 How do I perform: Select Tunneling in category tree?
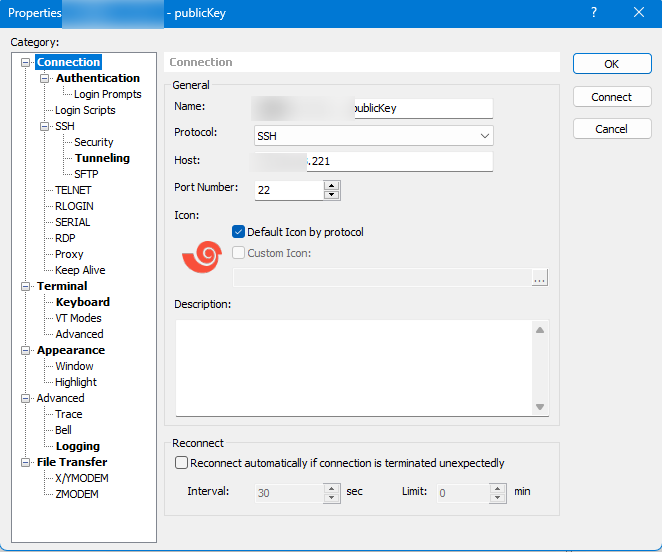pyautogui.click(x=102, y=158)
